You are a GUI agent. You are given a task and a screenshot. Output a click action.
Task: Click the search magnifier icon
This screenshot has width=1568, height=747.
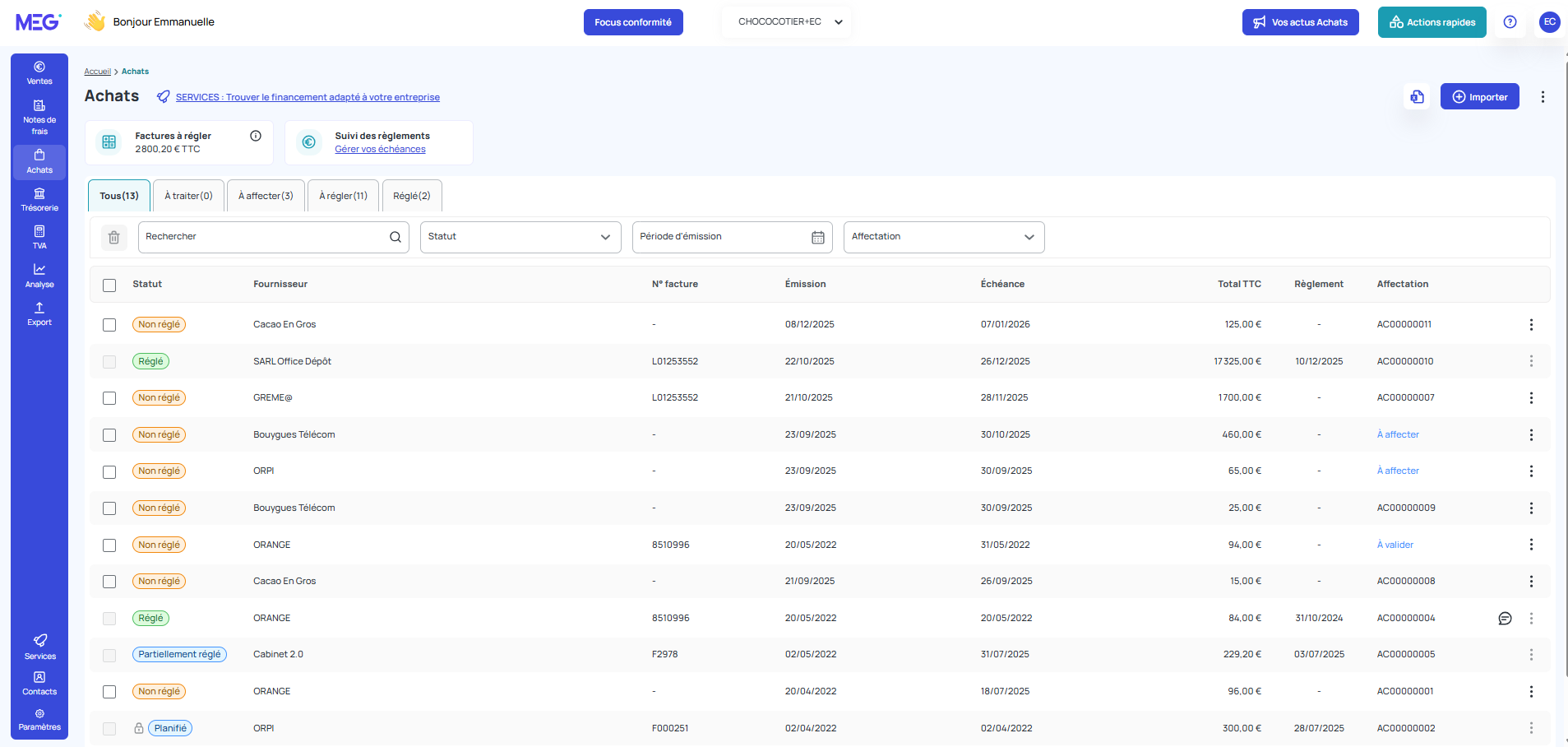(x=395, y=237)
